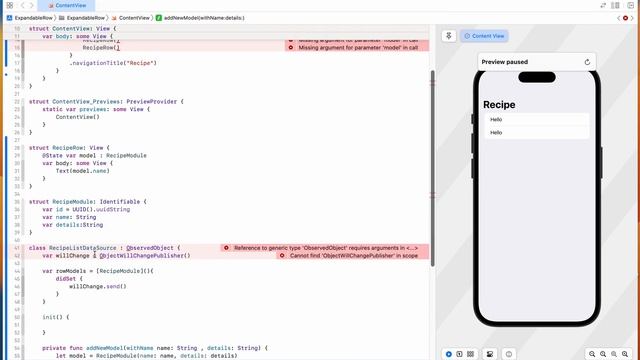640x360 pixels.
Task: Zoom canvas to fit
Action: click(614, 354)
